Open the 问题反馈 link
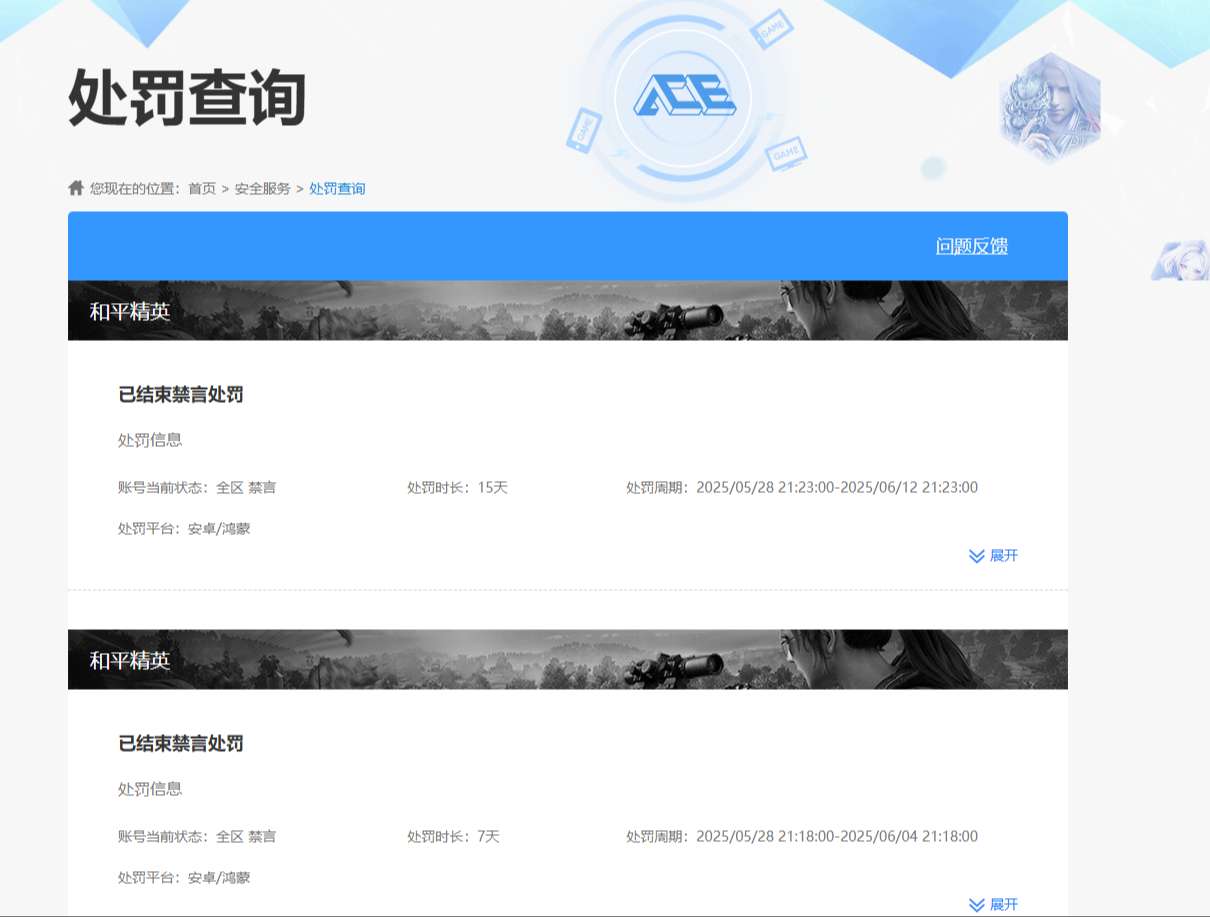 tap(972, 246)
